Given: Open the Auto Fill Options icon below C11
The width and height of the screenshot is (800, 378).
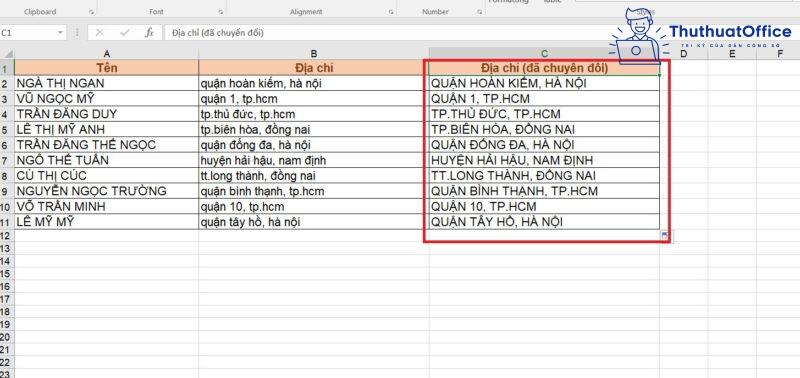Looking at the screenshot, I should [665, 235].
